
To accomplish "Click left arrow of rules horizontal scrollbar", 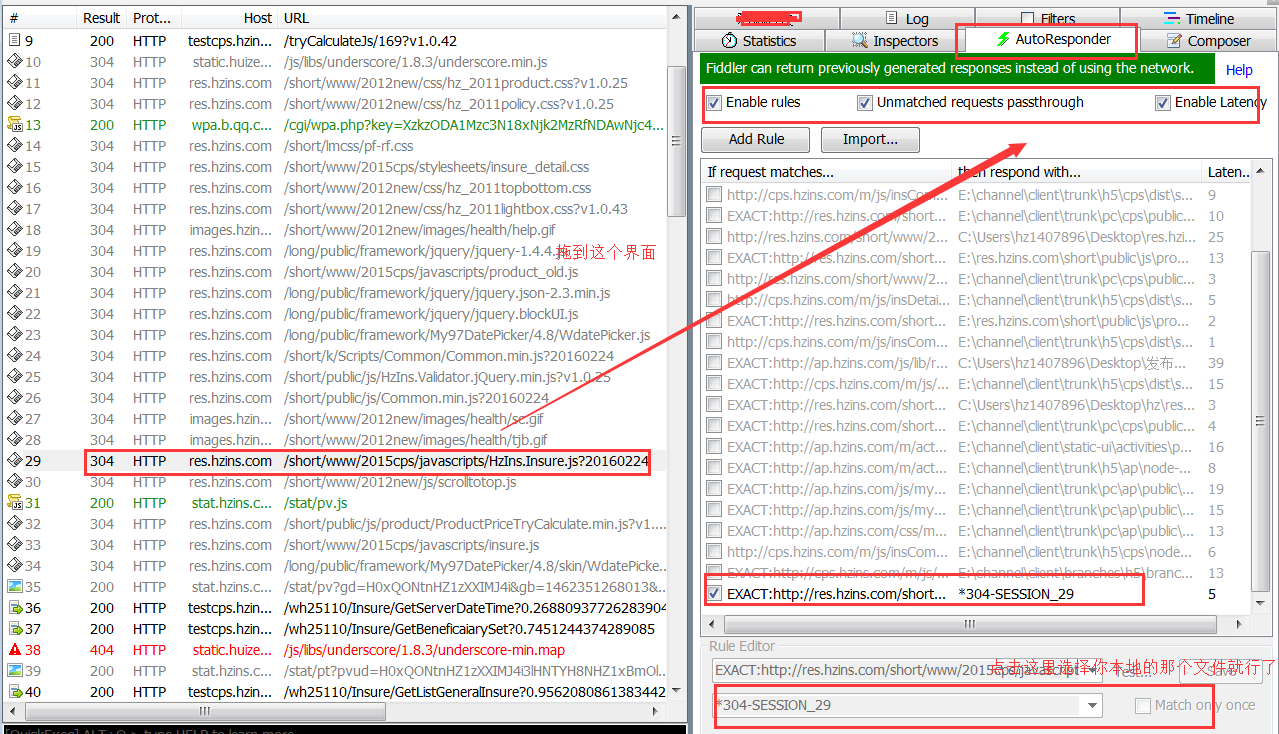I will 711,624.
